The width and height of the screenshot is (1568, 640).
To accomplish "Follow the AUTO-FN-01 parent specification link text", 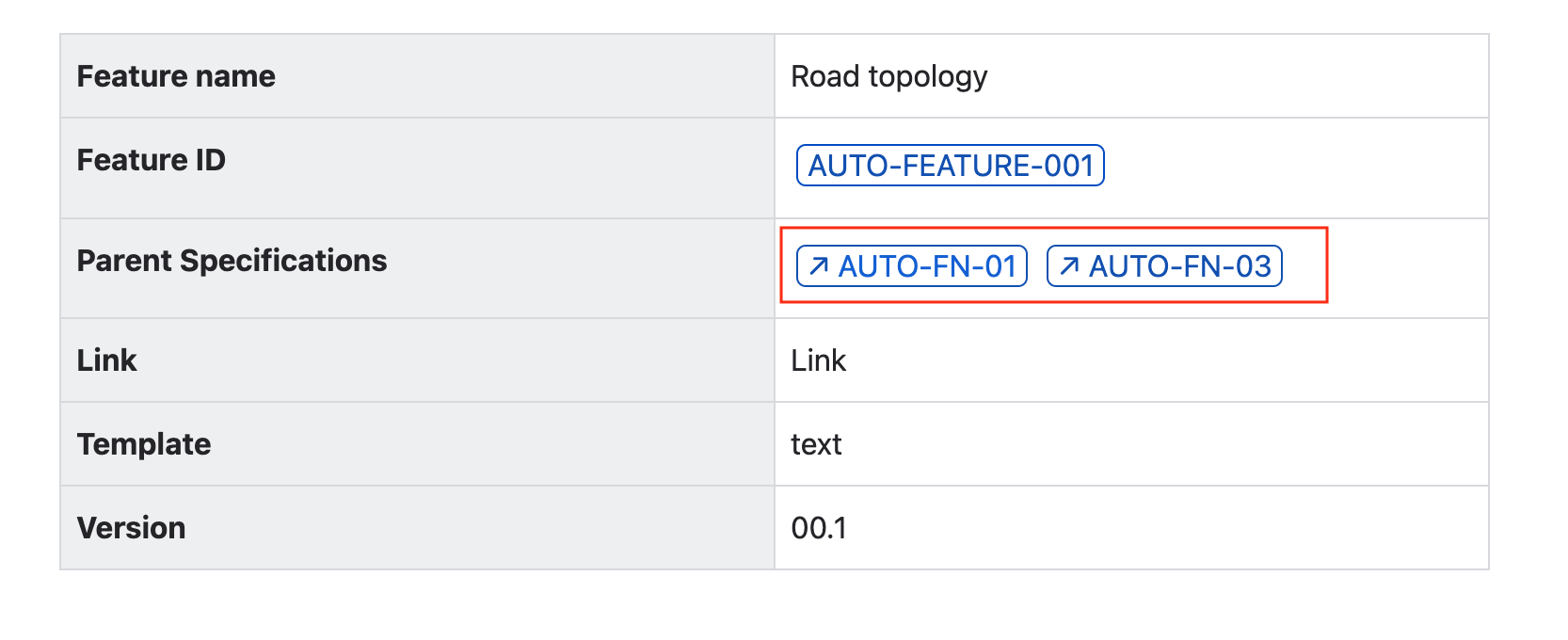I will [x=927, y=266].
